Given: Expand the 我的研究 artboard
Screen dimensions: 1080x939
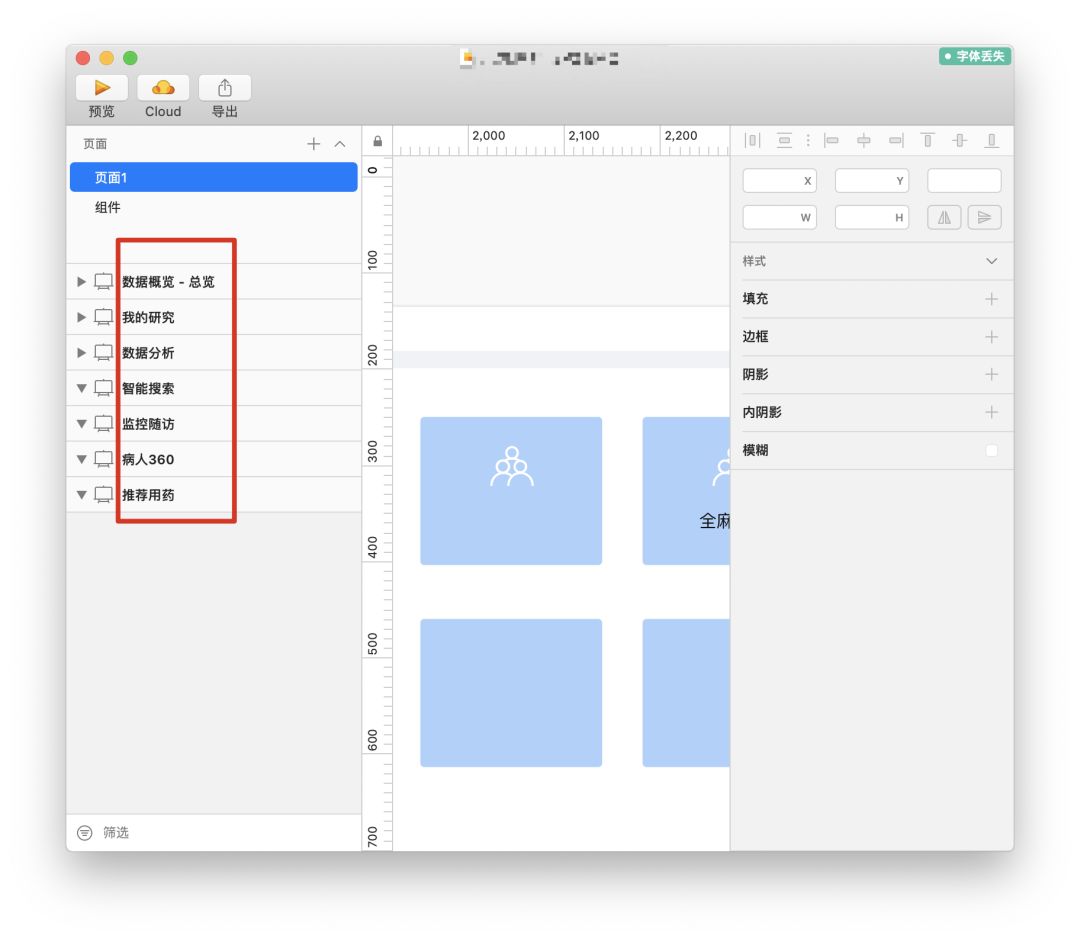Looking at the screenshot, I should [x=81, y=317].
